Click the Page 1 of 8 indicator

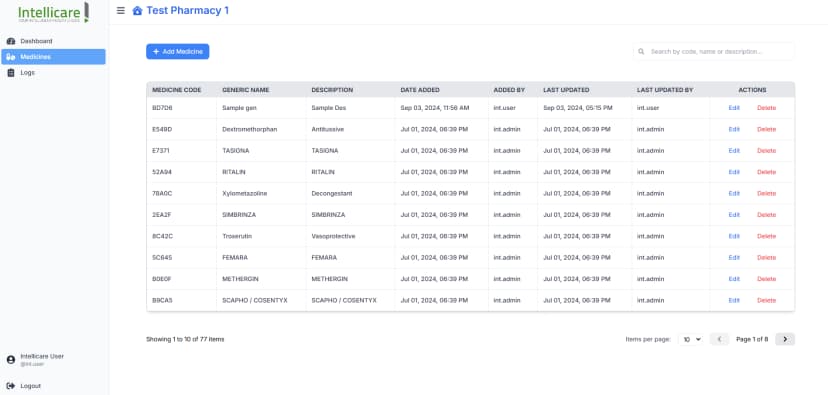click(752, 339)
